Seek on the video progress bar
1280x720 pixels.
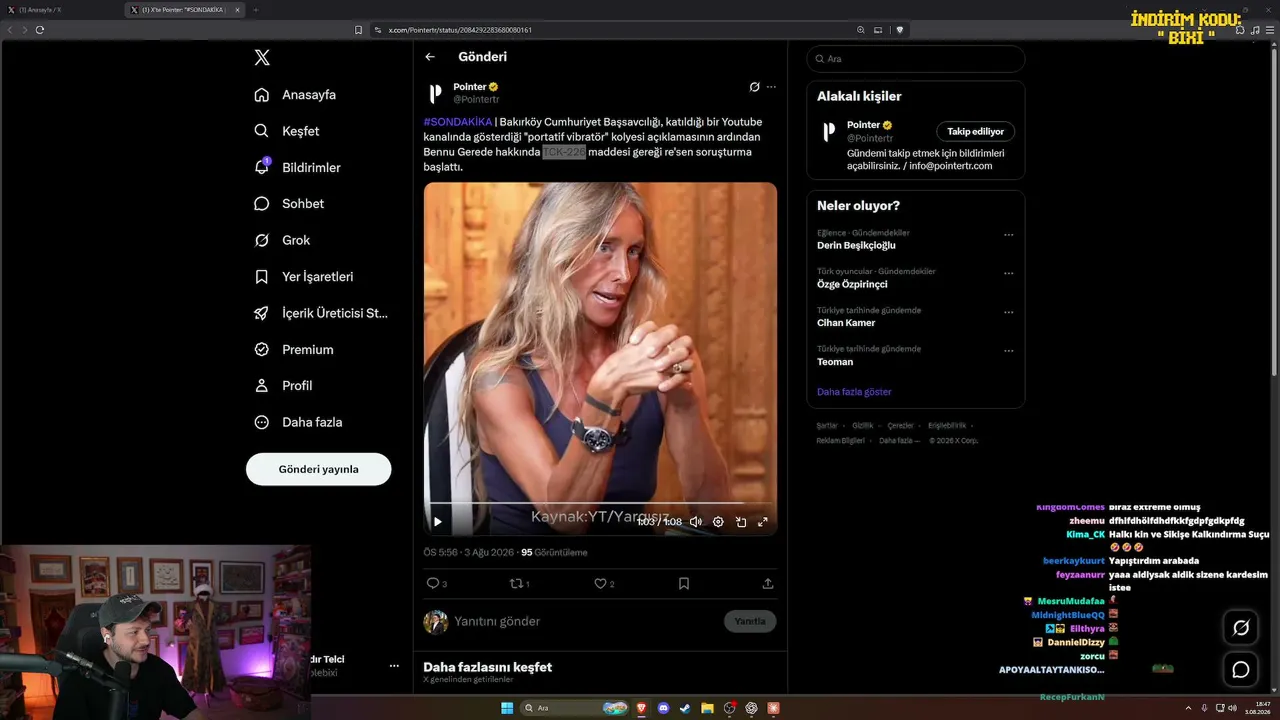600,503
